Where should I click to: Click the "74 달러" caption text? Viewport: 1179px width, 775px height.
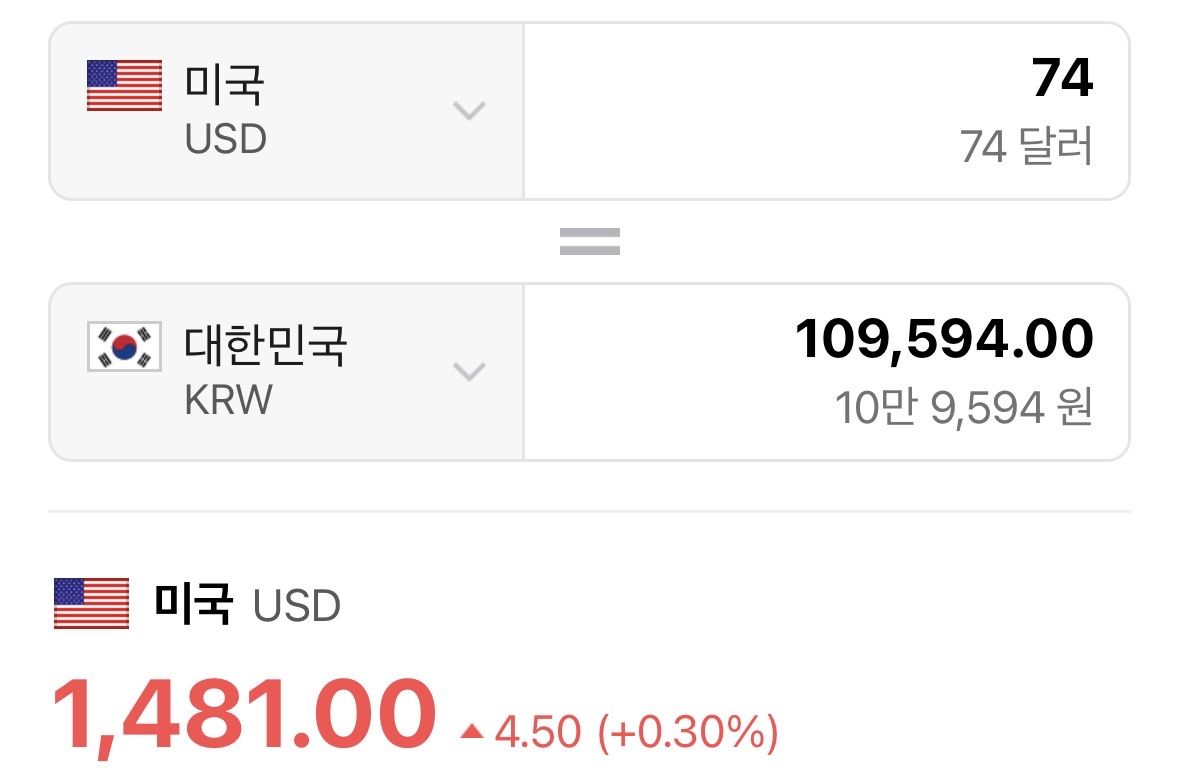[x=1026, y=148]
